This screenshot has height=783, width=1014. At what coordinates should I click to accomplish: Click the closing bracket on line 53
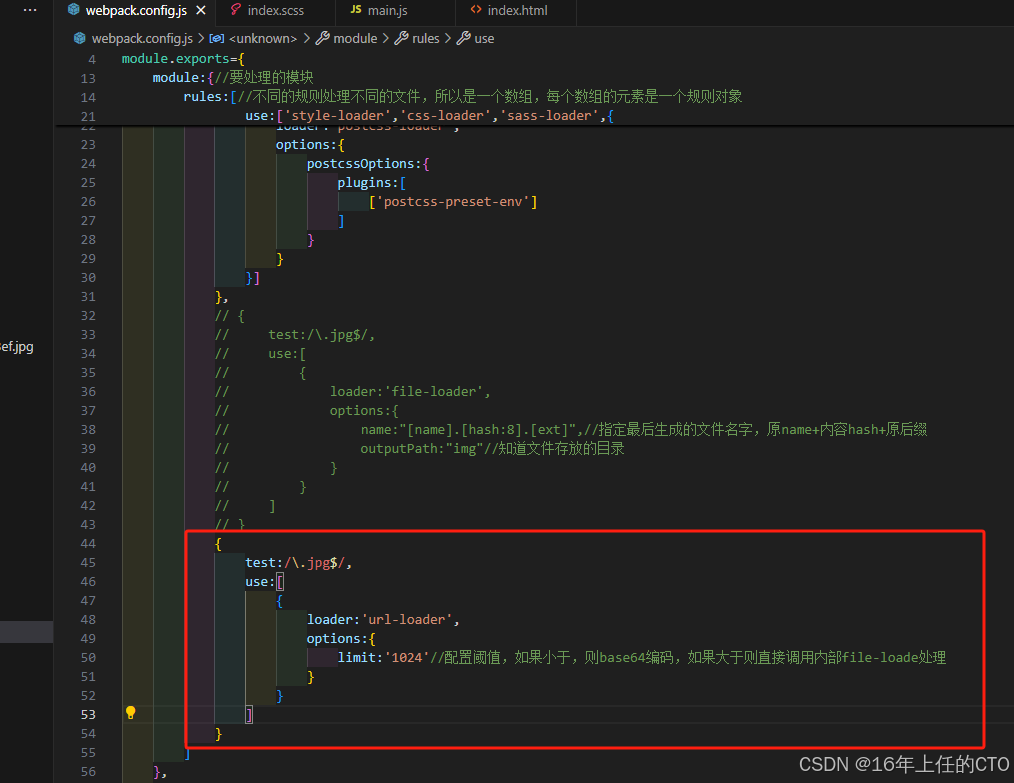(x=249, y=714)
